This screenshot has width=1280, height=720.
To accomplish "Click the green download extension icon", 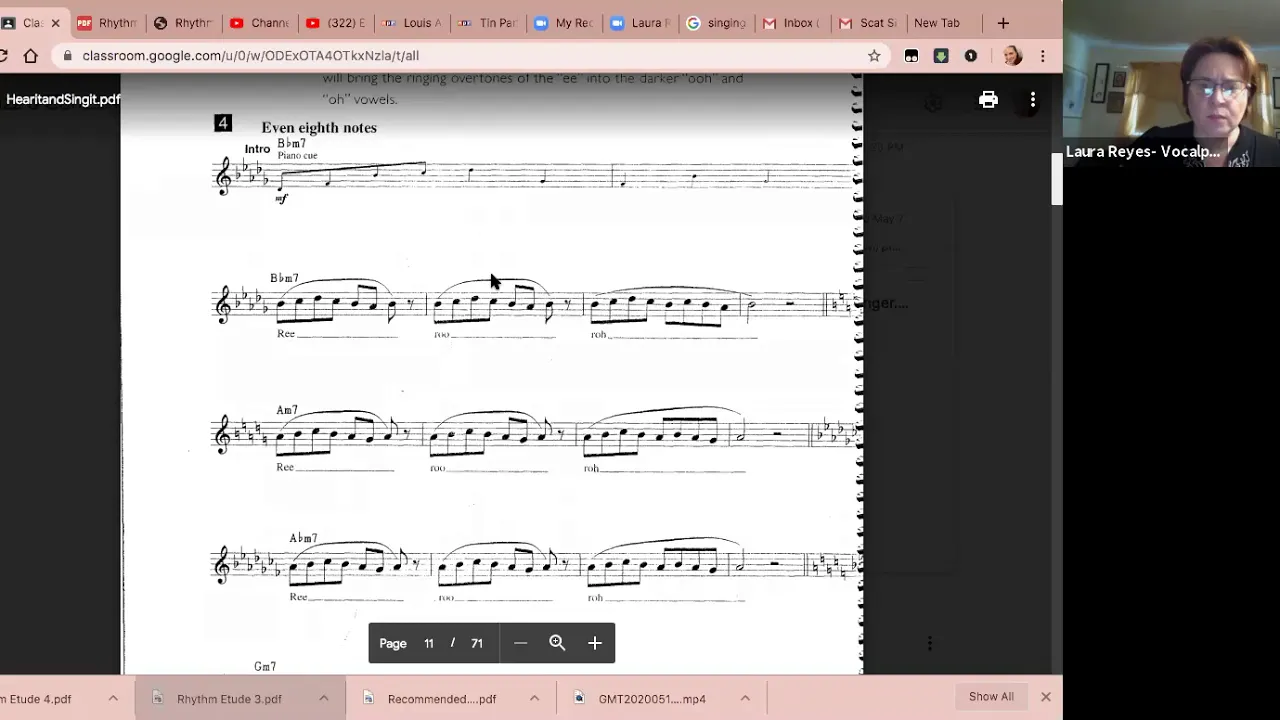I will pyautogui.click(x=941, y=56).
